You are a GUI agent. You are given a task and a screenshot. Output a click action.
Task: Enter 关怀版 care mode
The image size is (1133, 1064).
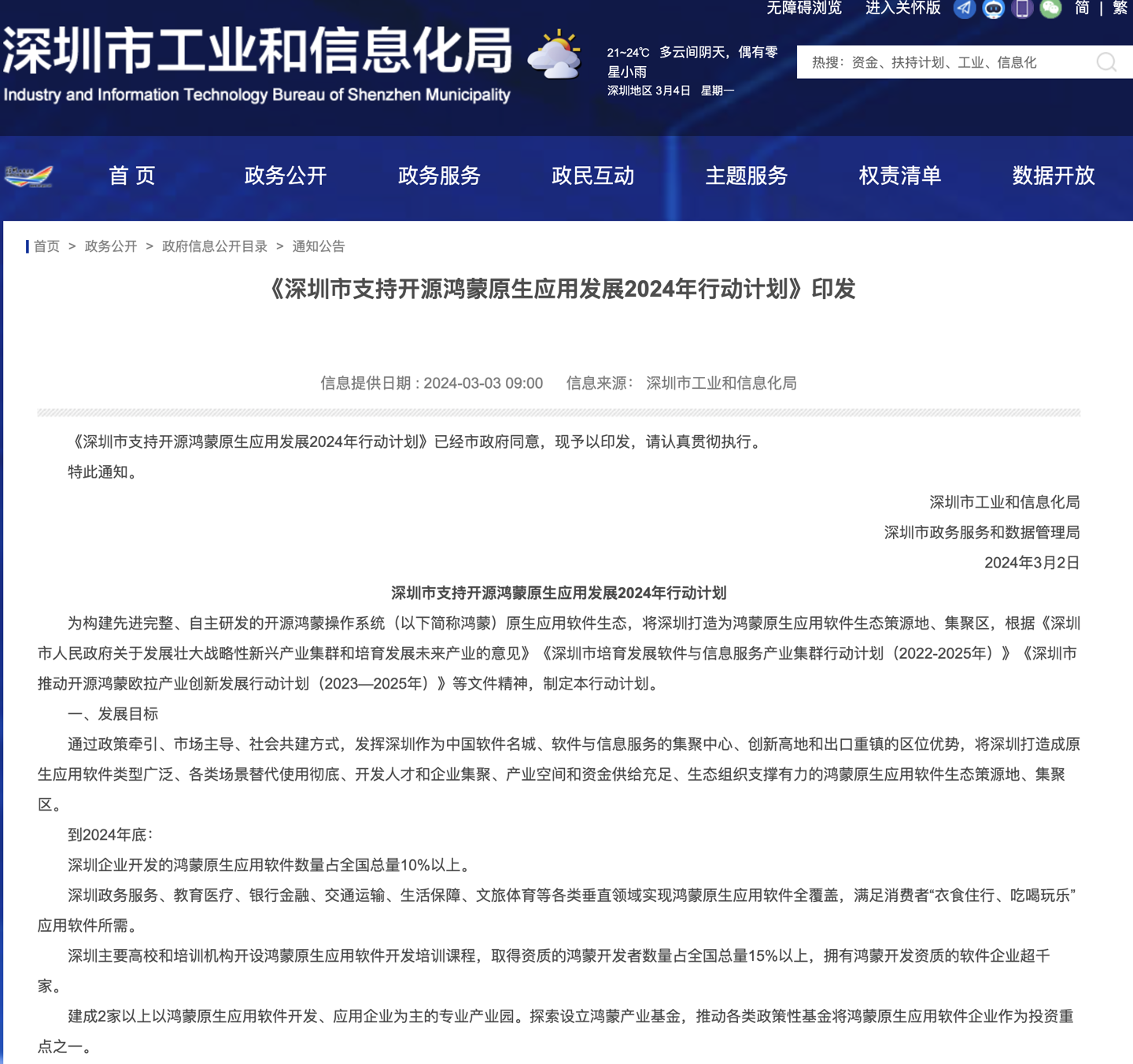coord(902,9)
